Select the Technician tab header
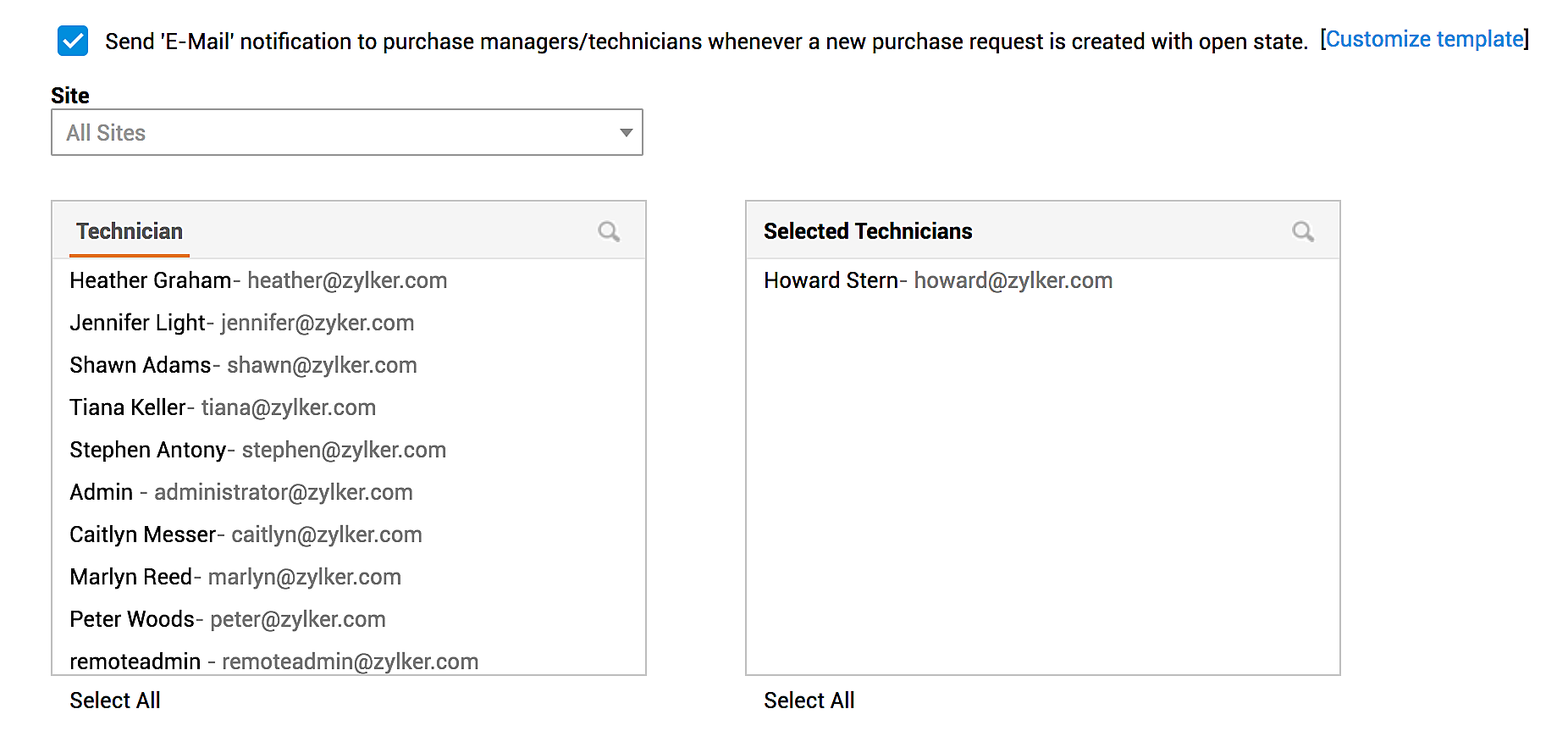Image resolution: width=1568 pixels, height=742 pixels. pos(130,231)
